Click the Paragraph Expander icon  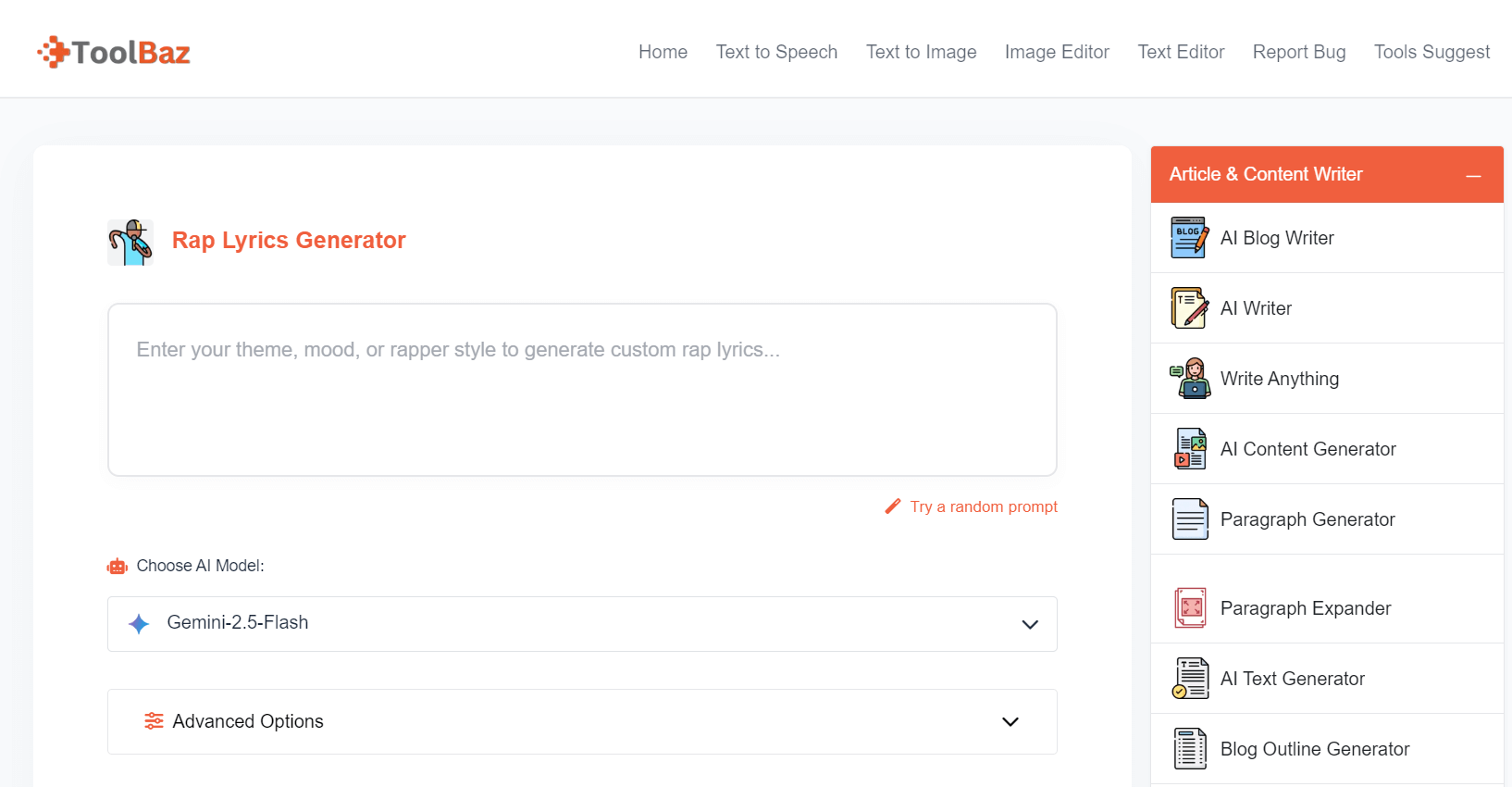point(1189,608)
